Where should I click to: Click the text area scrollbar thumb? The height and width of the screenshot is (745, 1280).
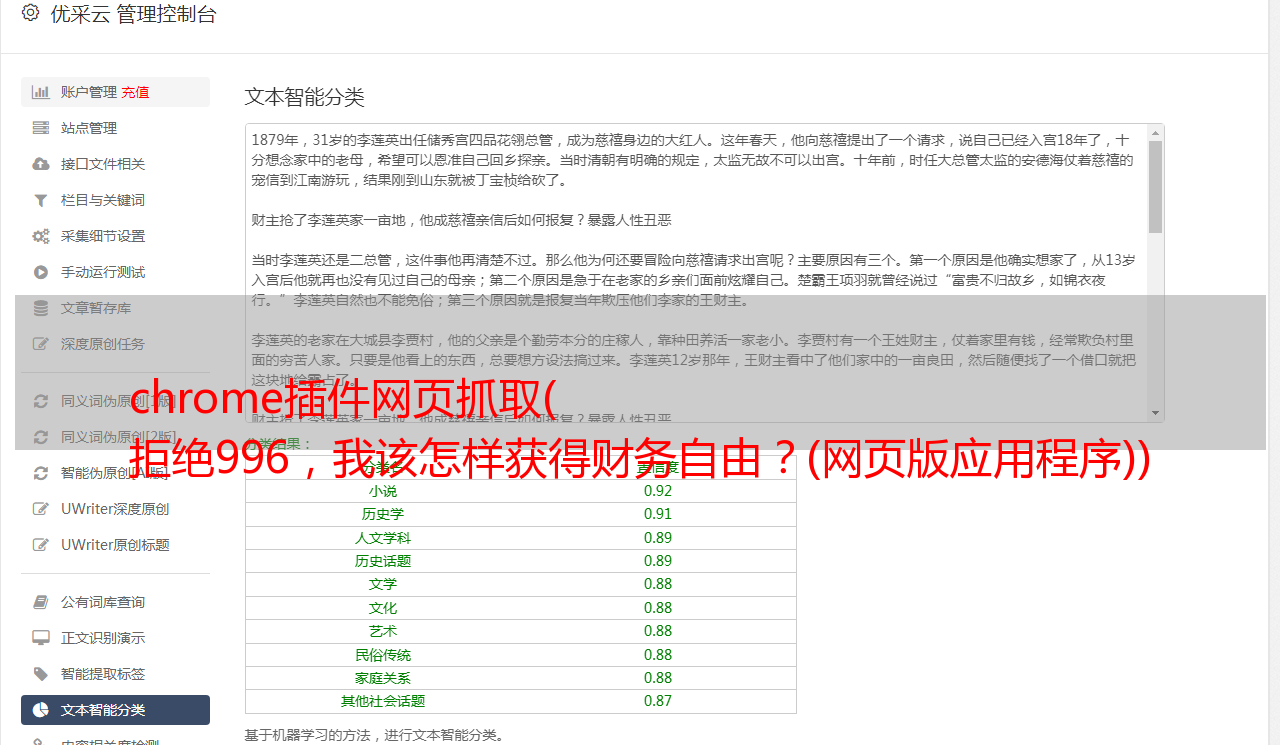click(1155, 186)
